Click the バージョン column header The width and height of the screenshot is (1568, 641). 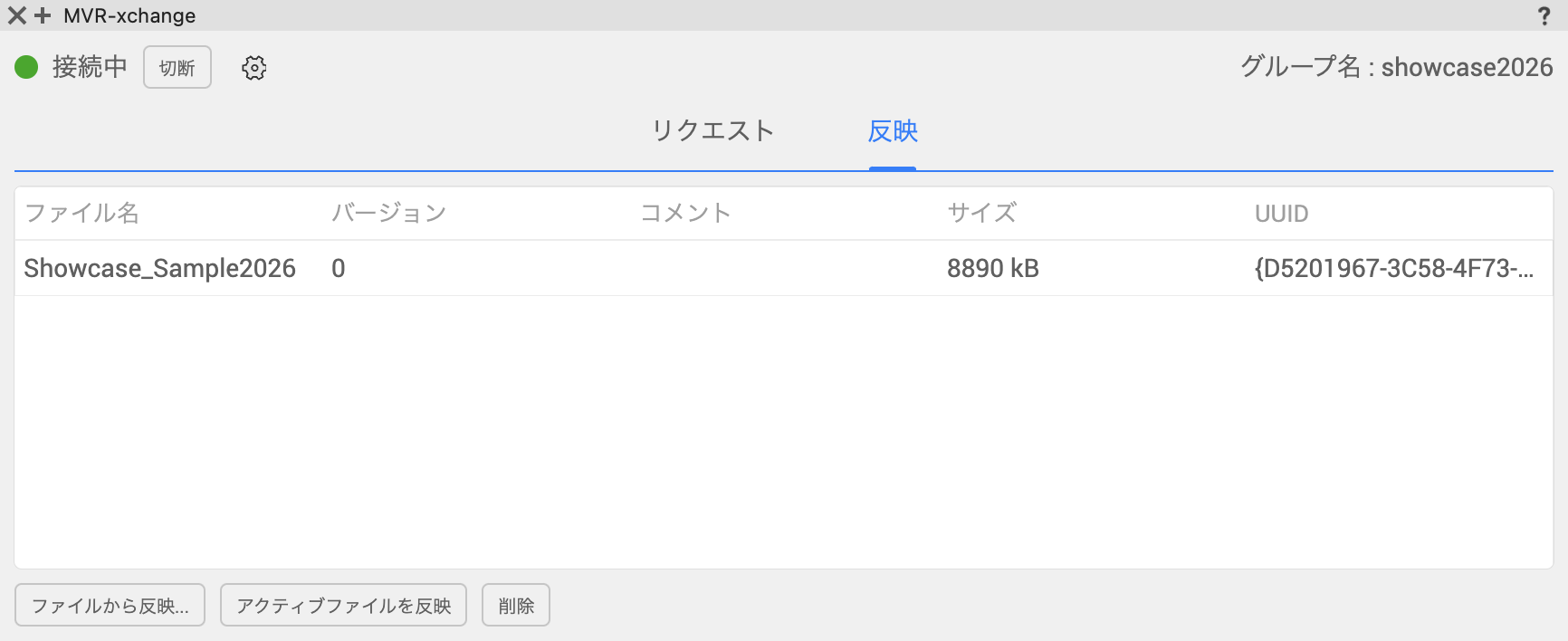coord(388,214)
